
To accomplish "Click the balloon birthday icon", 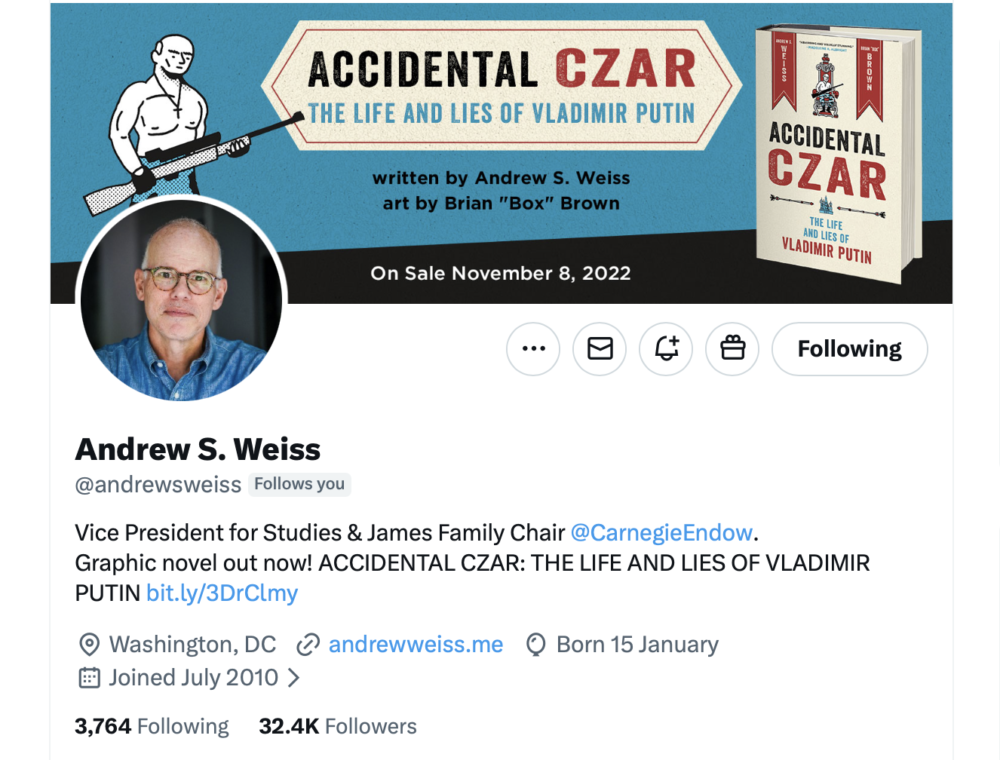I will (x=536, y=645).
